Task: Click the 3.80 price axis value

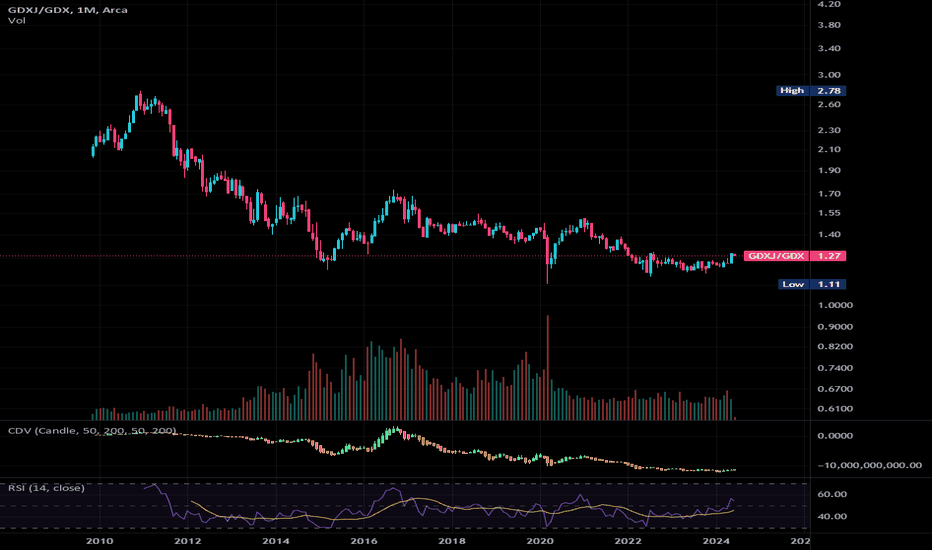Action: click(x=829, y=25)
